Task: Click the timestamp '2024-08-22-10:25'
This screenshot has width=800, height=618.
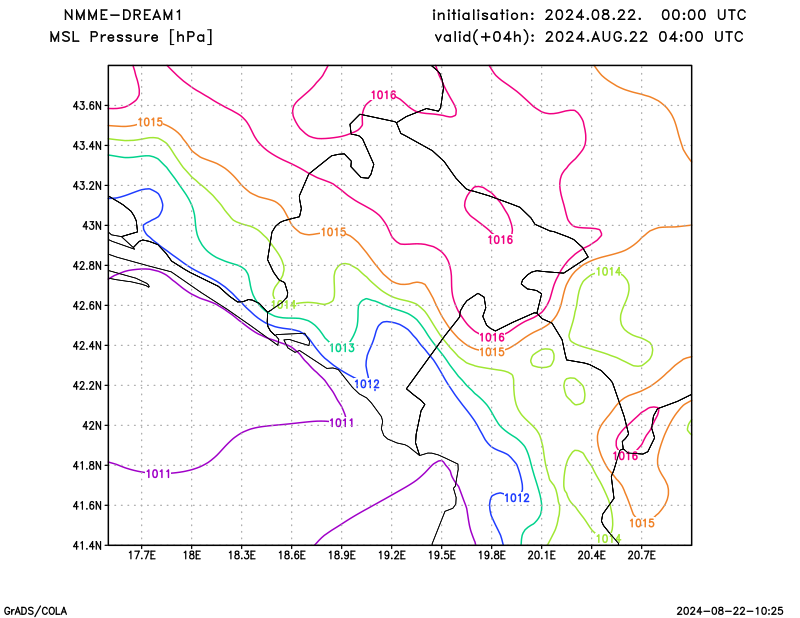Action: pos(730,611)
